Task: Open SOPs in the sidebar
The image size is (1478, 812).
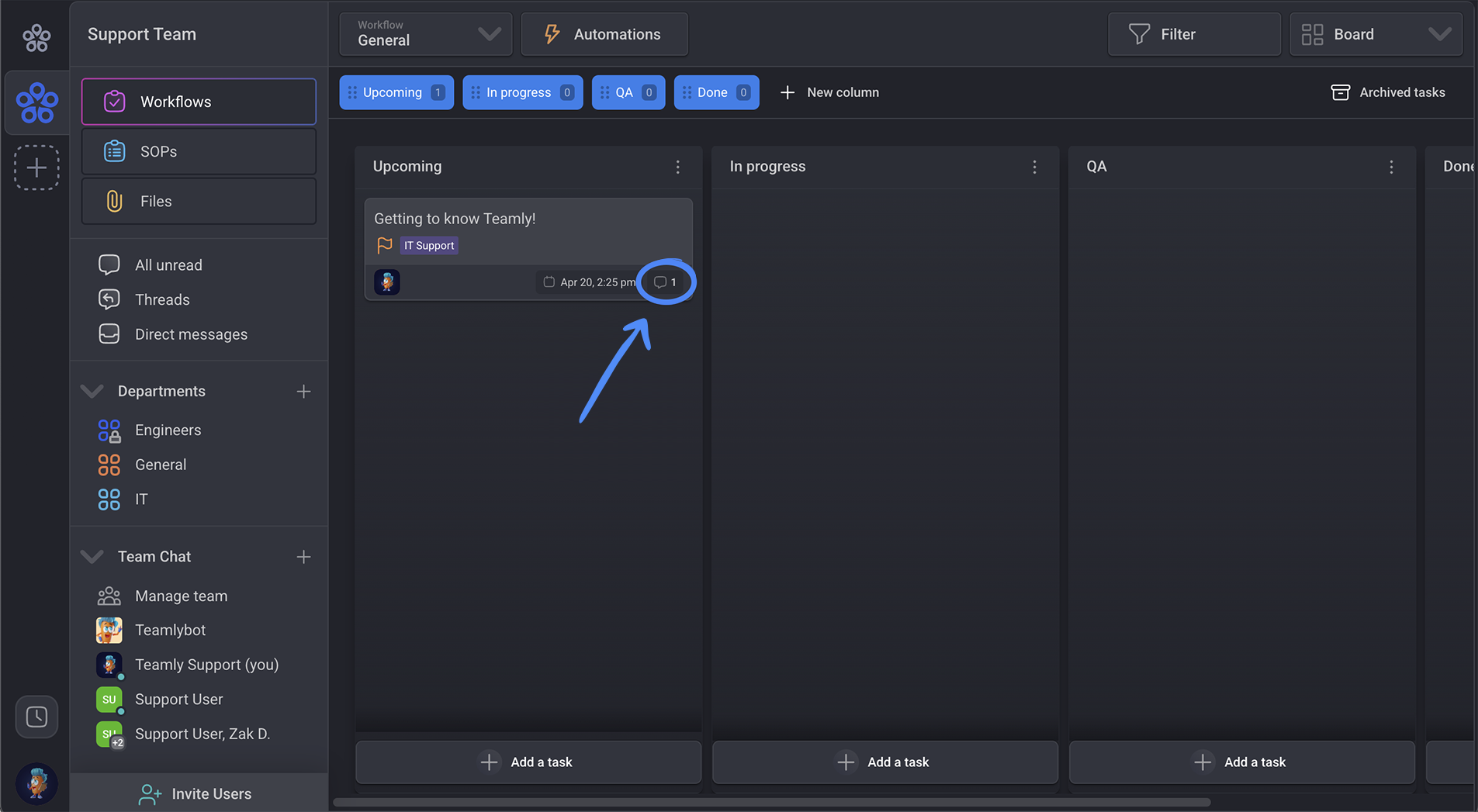Action: (199, 151)
